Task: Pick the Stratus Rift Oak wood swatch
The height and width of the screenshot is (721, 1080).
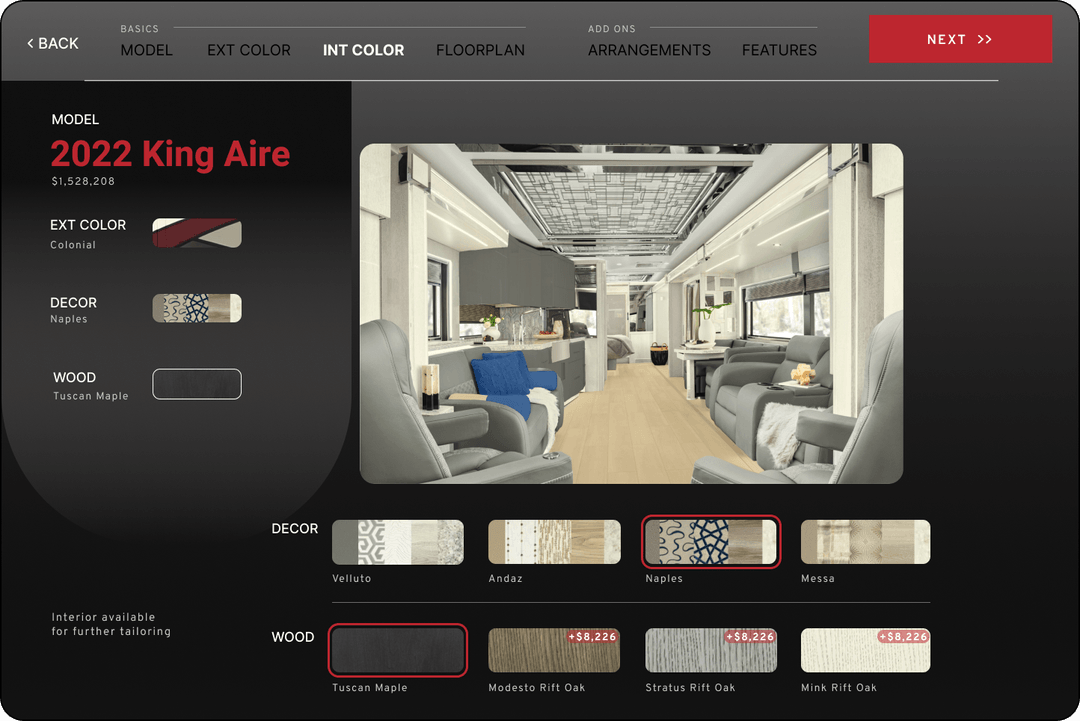Action: 711,650
